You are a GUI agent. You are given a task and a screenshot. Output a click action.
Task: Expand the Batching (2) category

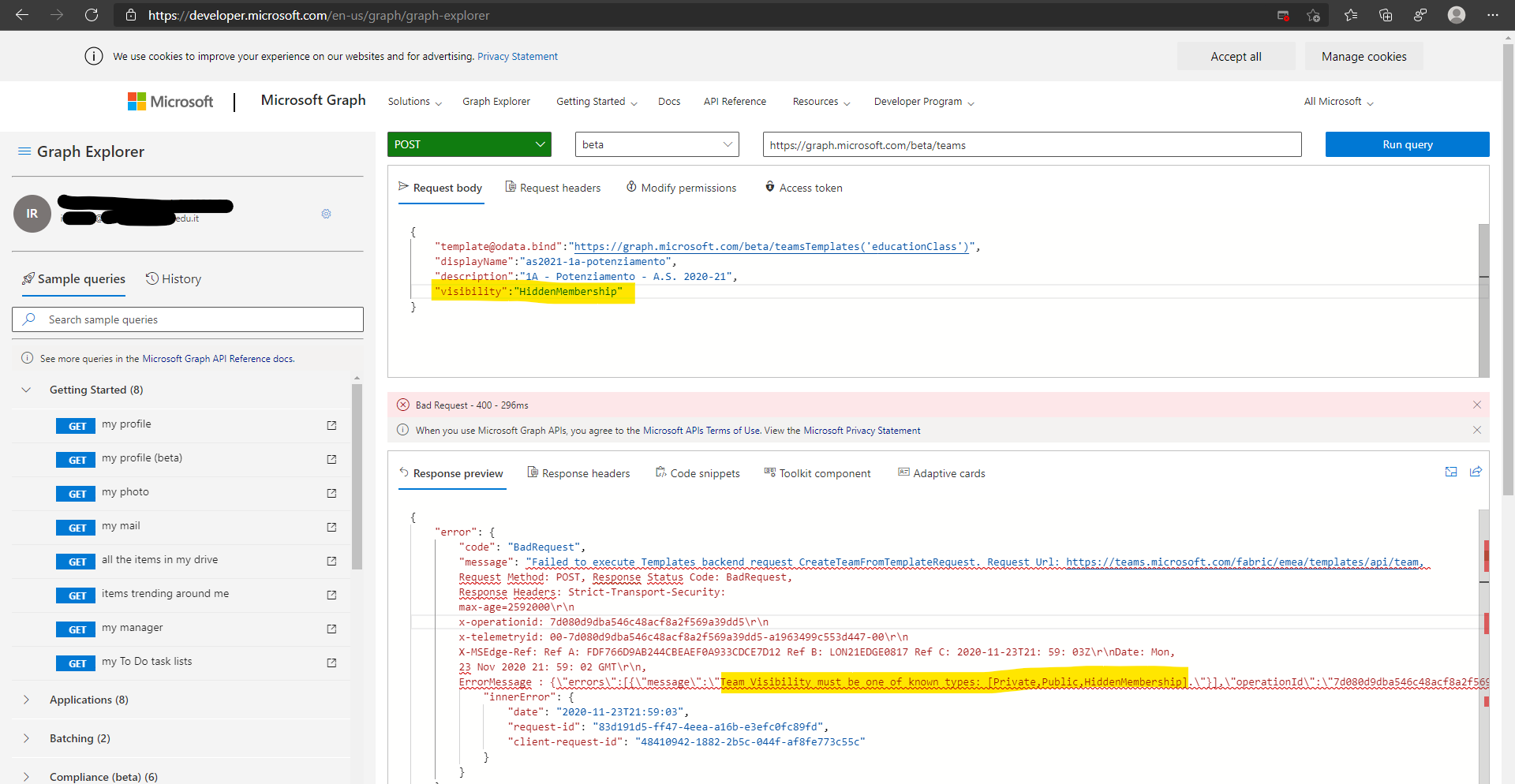pos(26,738)
